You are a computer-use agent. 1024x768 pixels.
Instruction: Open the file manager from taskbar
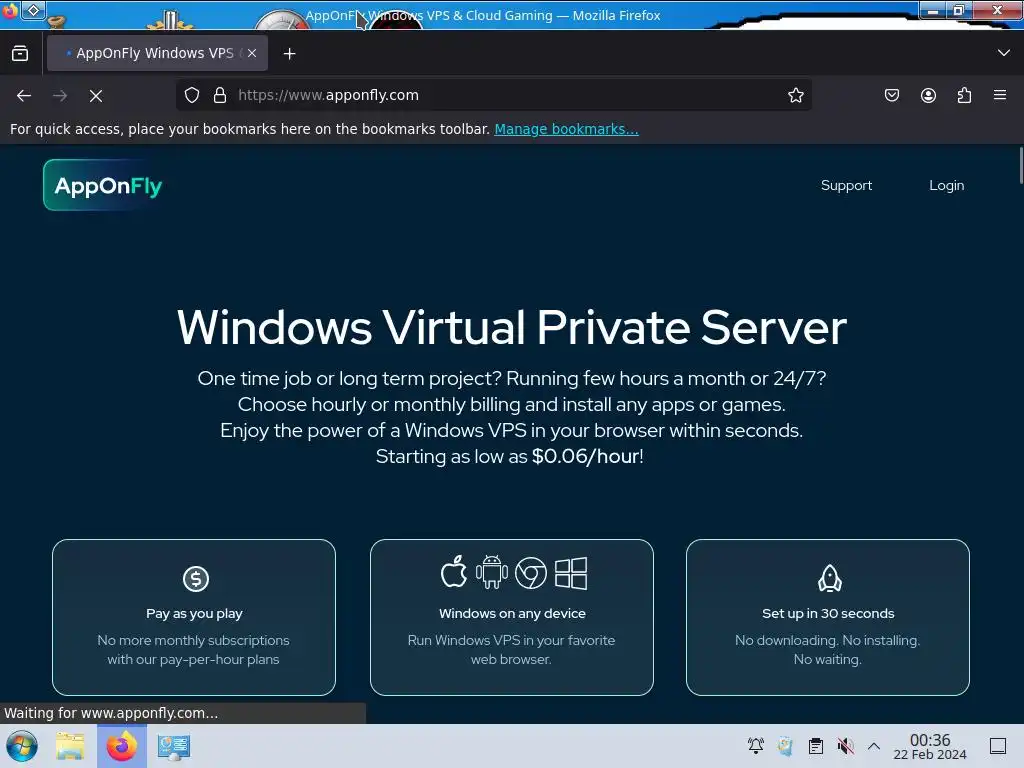[70, 746]
